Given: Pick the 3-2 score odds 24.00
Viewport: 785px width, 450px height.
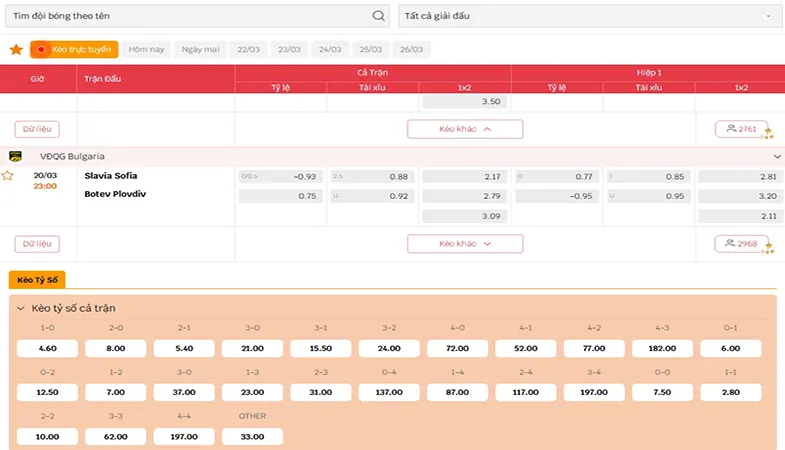Looking at the screenshot, I should 389,348.
